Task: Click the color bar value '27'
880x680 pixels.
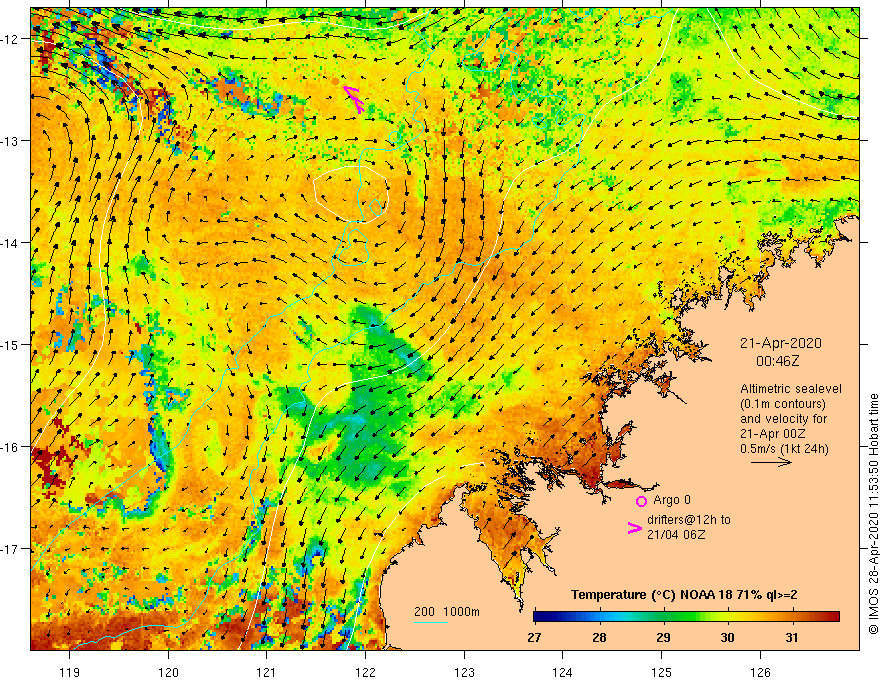Action: (x=535, y=638)
